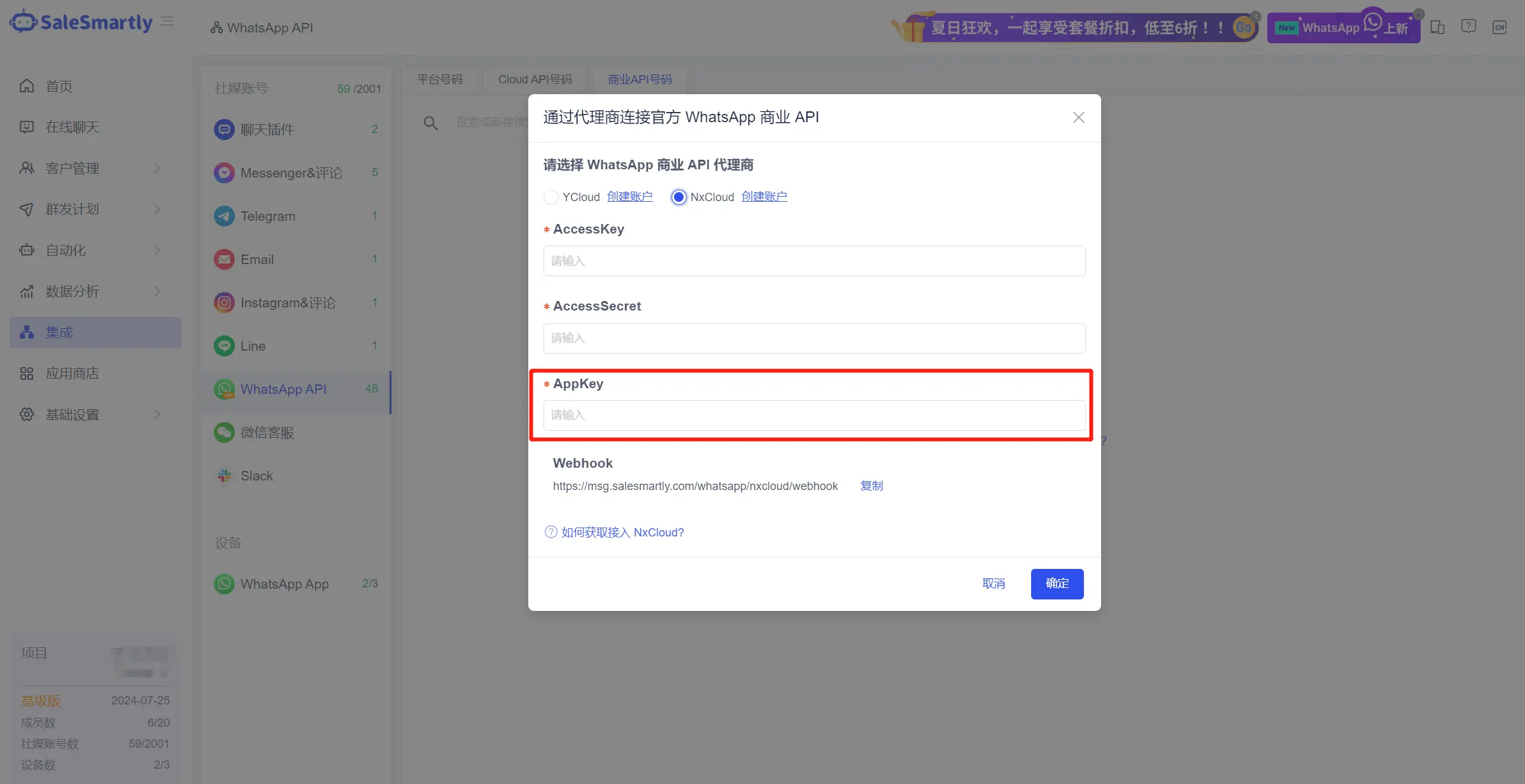
Task: Click the help question mark icon
Action: click(x=1469, y=25)
